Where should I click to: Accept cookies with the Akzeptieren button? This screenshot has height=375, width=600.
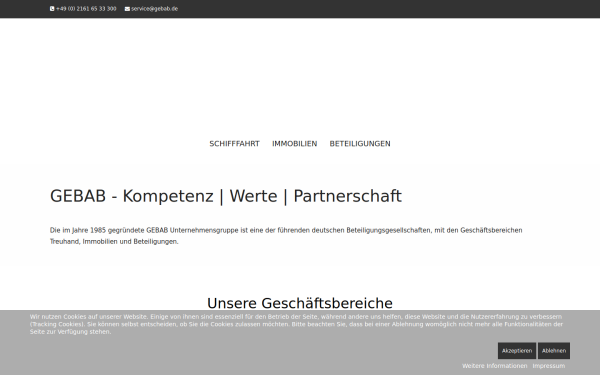pyautogui.click(x=517, y=351)
